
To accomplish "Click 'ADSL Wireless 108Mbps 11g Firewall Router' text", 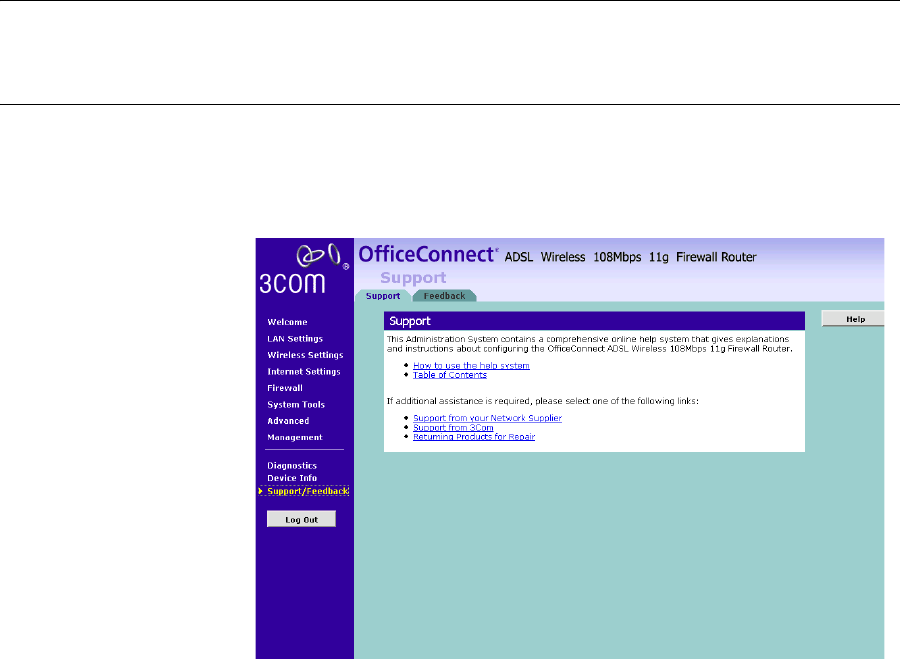I will [x=630, y=257].
